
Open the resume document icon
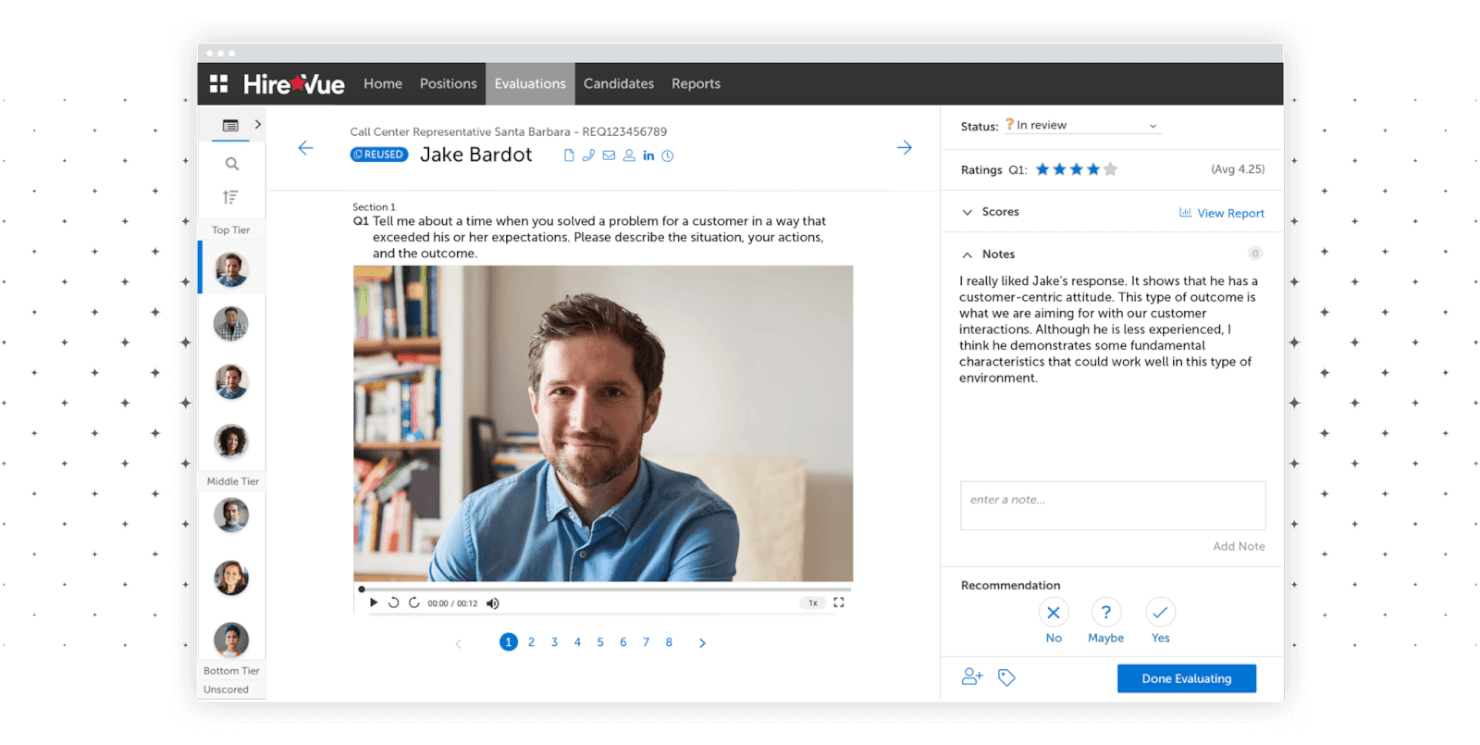click(x=569, y=155)
